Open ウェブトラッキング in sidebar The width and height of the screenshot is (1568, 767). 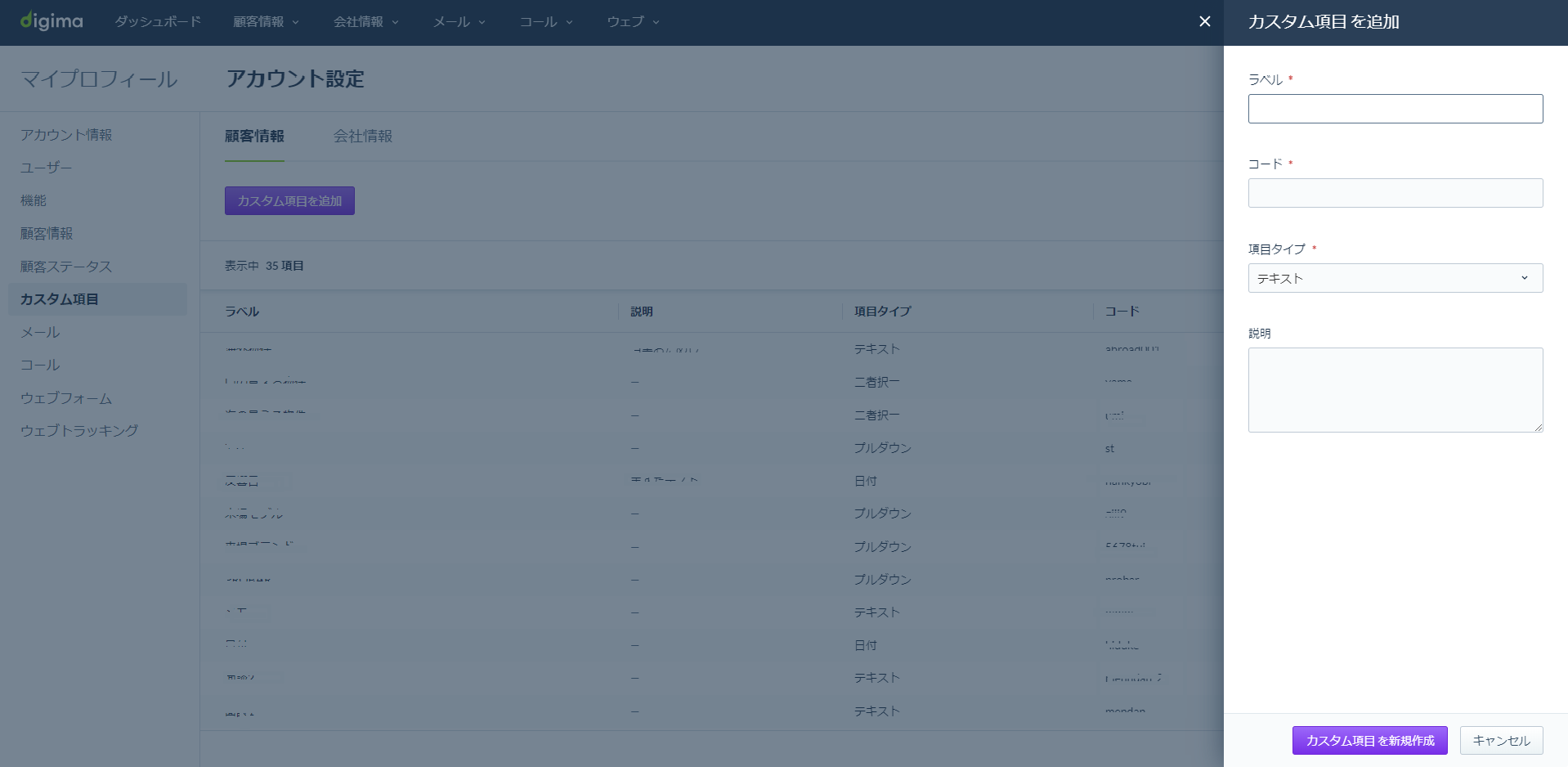pos(79,431)
